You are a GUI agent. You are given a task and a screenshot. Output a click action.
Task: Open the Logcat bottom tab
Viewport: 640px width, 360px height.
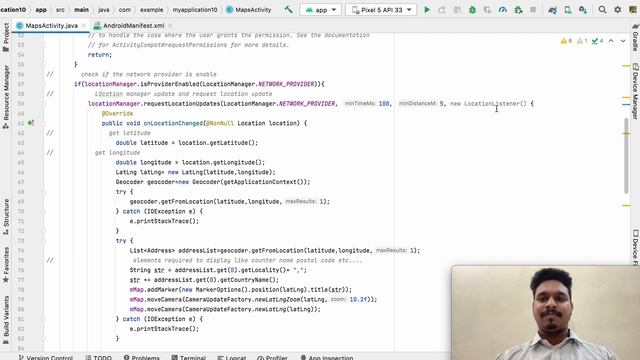pos(232,357)
